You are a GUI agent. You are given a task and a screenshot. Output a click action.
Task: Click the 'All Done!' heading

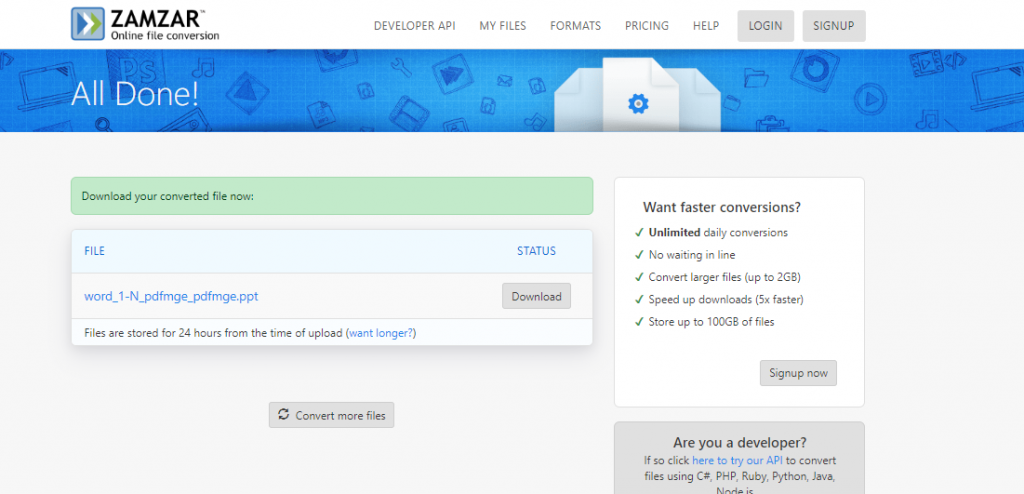135,93
